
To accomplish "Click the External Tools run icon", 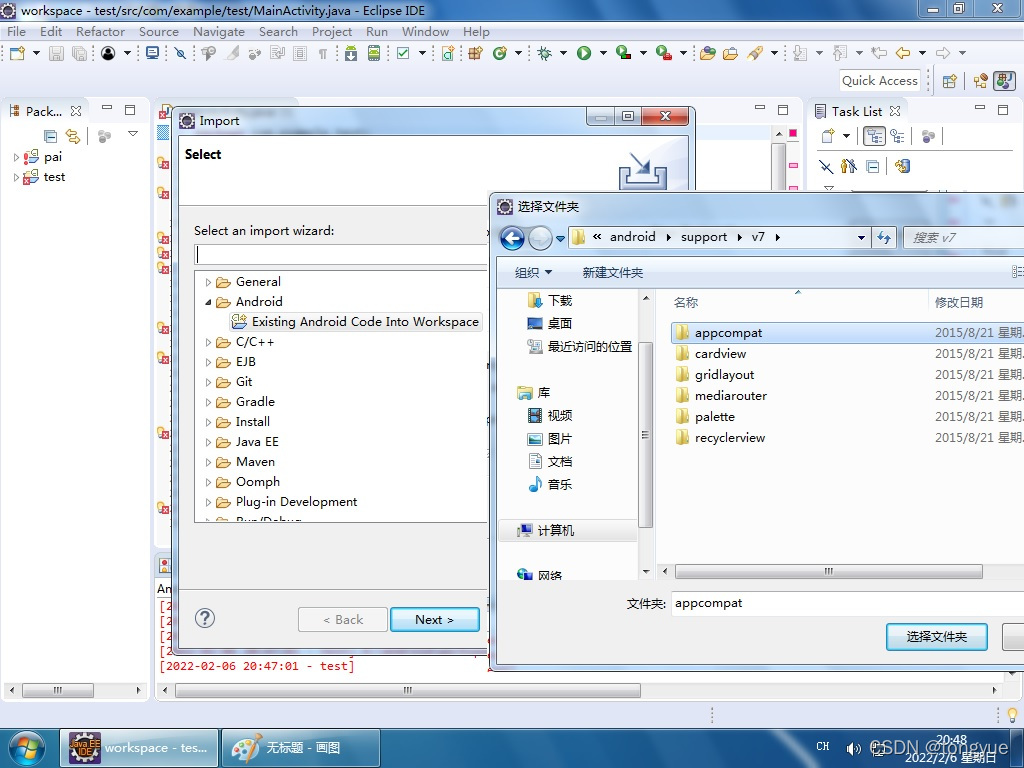I will tap(664, 53).
